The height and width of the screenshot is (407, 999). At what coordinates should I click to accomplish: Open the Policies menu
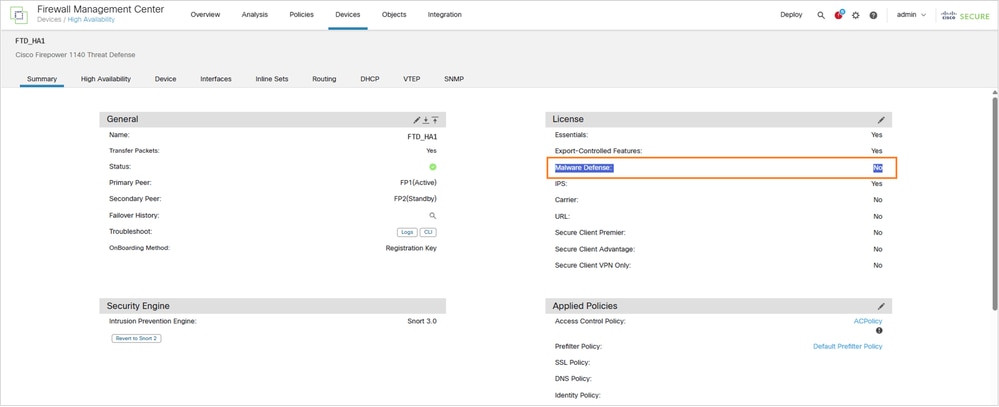301,15
